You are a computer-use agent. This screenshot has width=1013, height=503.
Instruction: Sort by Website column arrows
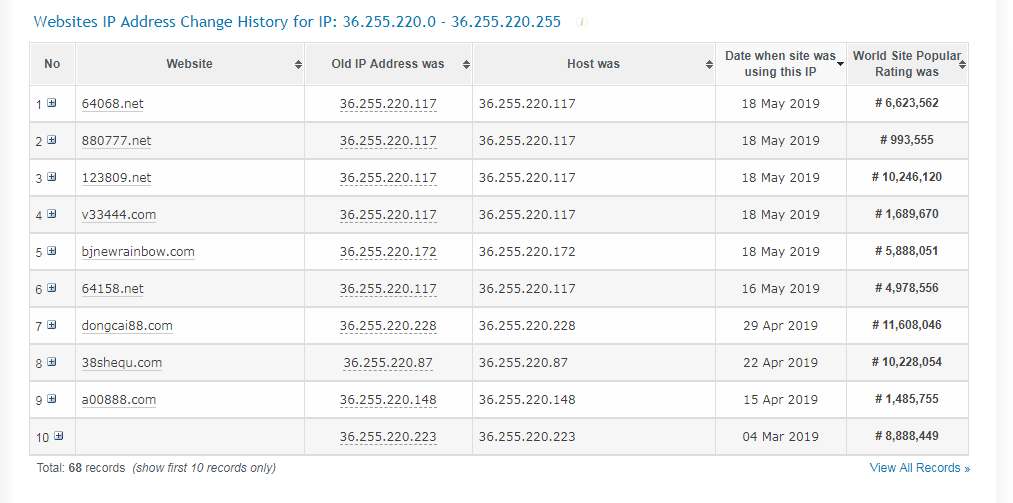[298, 65]
